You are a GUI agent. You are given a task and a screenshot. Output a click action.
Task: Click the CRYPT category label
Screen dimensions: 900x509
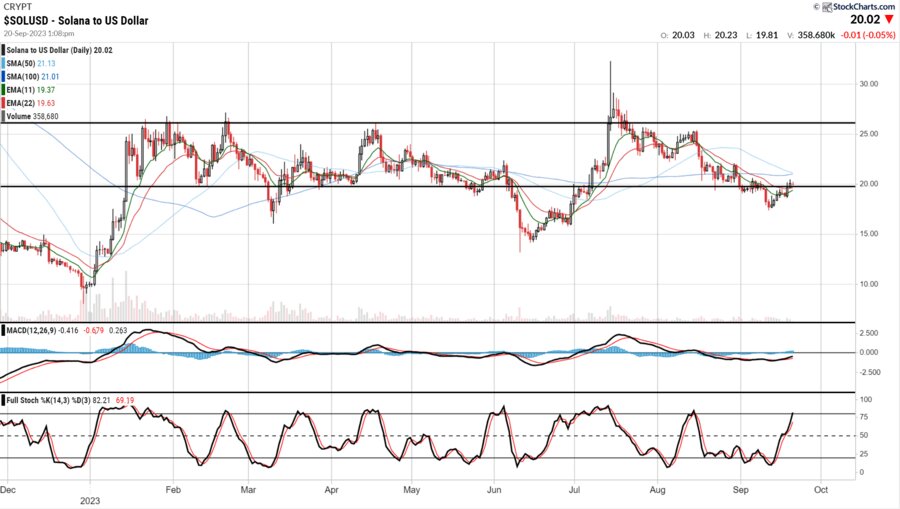[18, 7]
